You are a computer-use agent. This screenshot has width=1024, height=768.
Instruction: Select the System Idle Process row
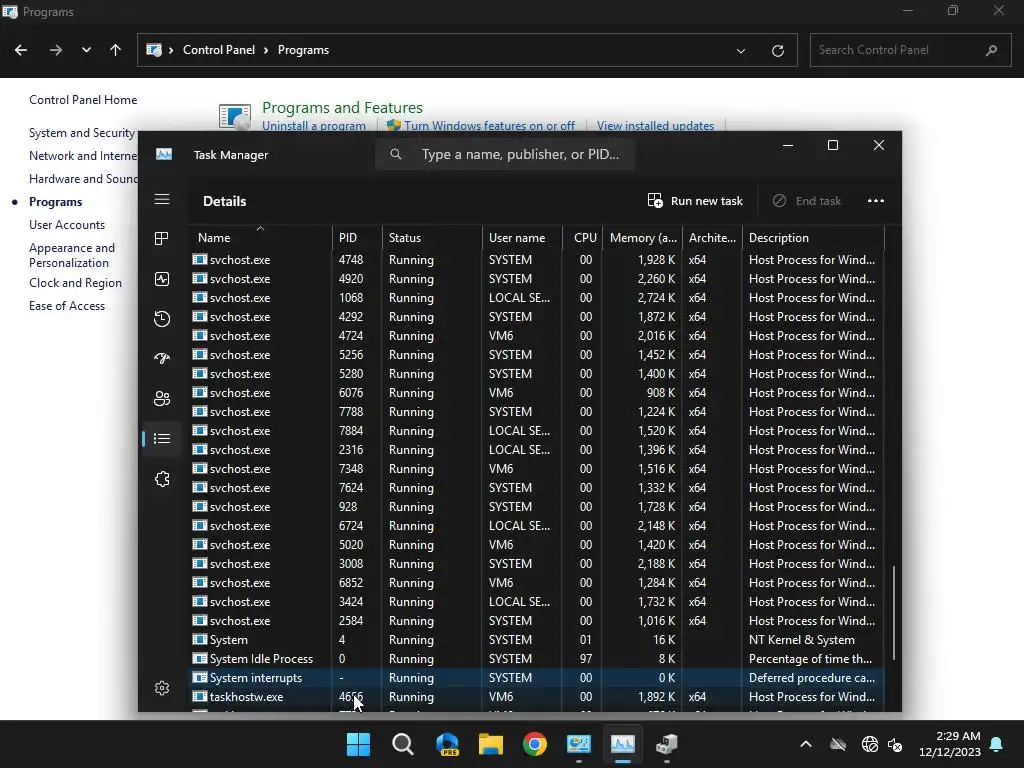click(x=537, y=659)
